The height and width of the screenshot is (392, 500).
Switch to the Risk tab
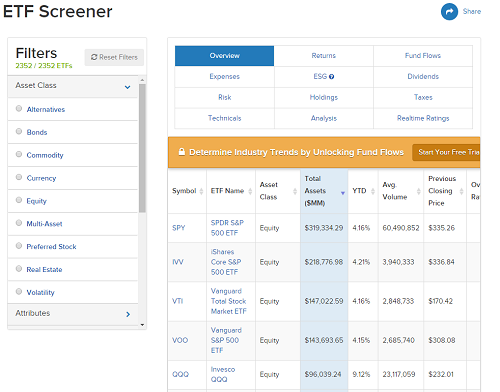(x=224, y=97)
